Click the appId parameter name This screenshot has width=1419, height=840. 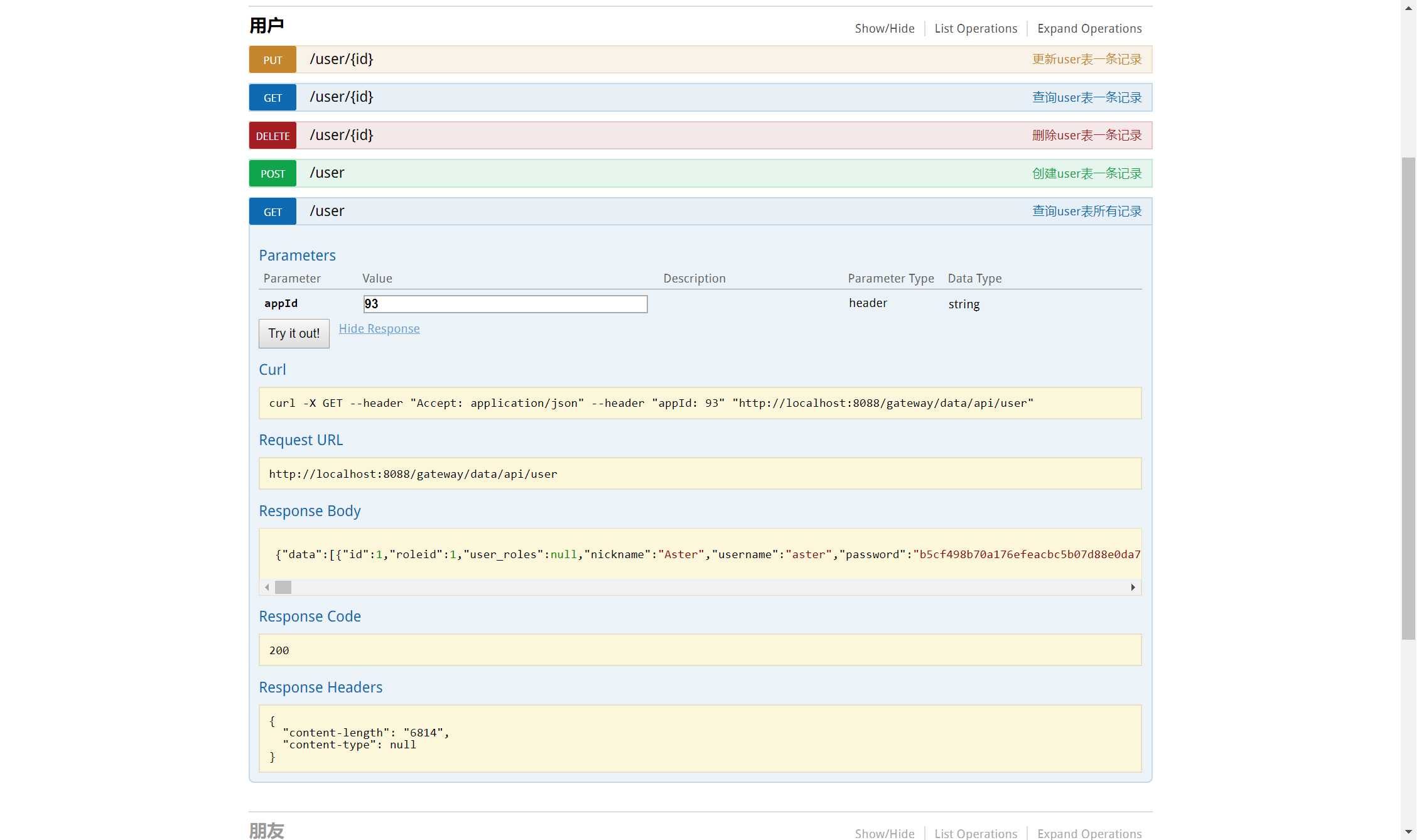pyautogui.click(x=281, y=303)
